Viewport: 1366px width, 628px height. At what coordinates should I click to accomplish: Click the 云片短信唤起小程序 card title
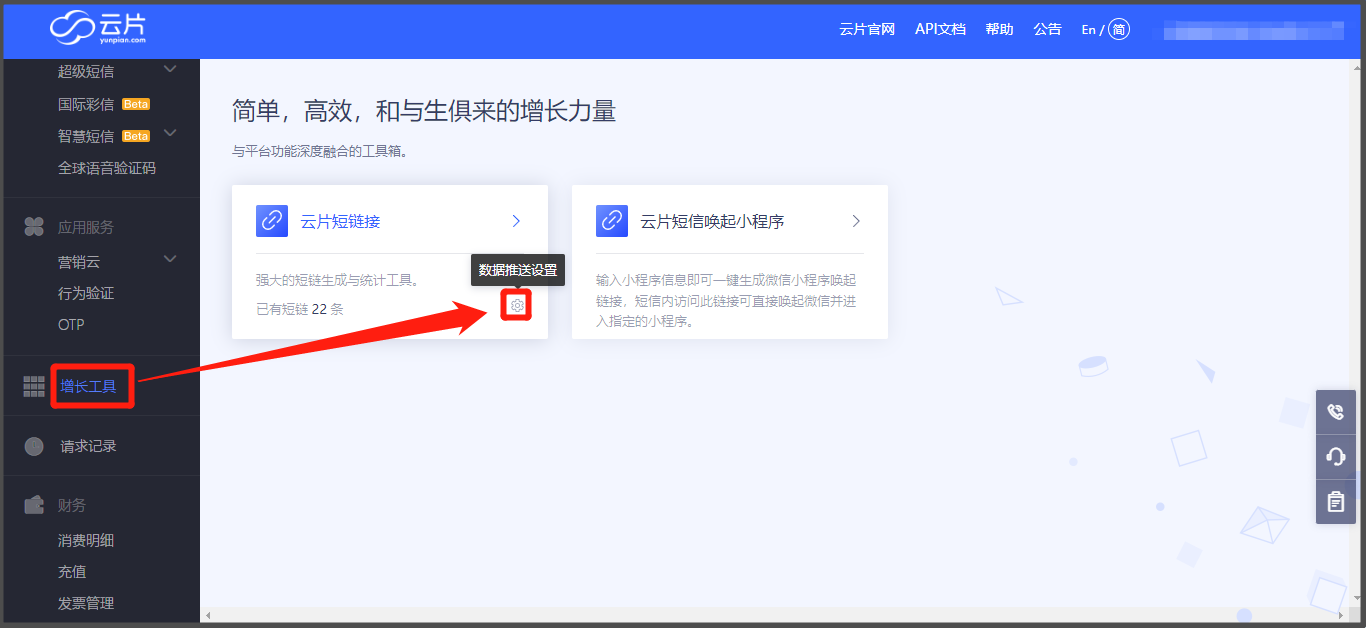[x=712, y=221]
